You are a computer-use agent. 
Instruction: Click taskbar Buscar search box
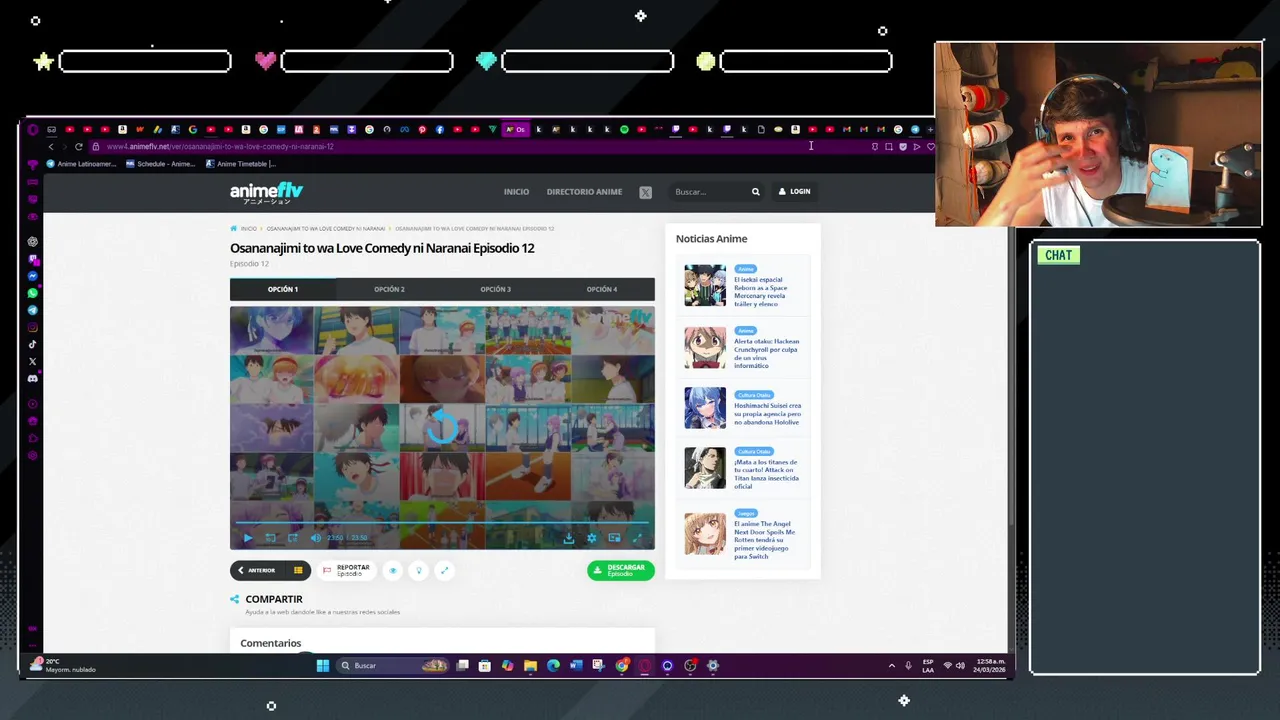coord(393,665)
